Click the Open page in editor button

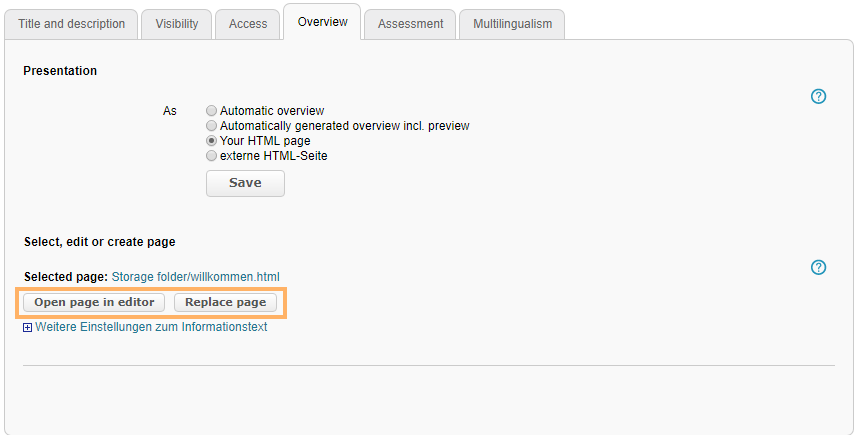94,302
